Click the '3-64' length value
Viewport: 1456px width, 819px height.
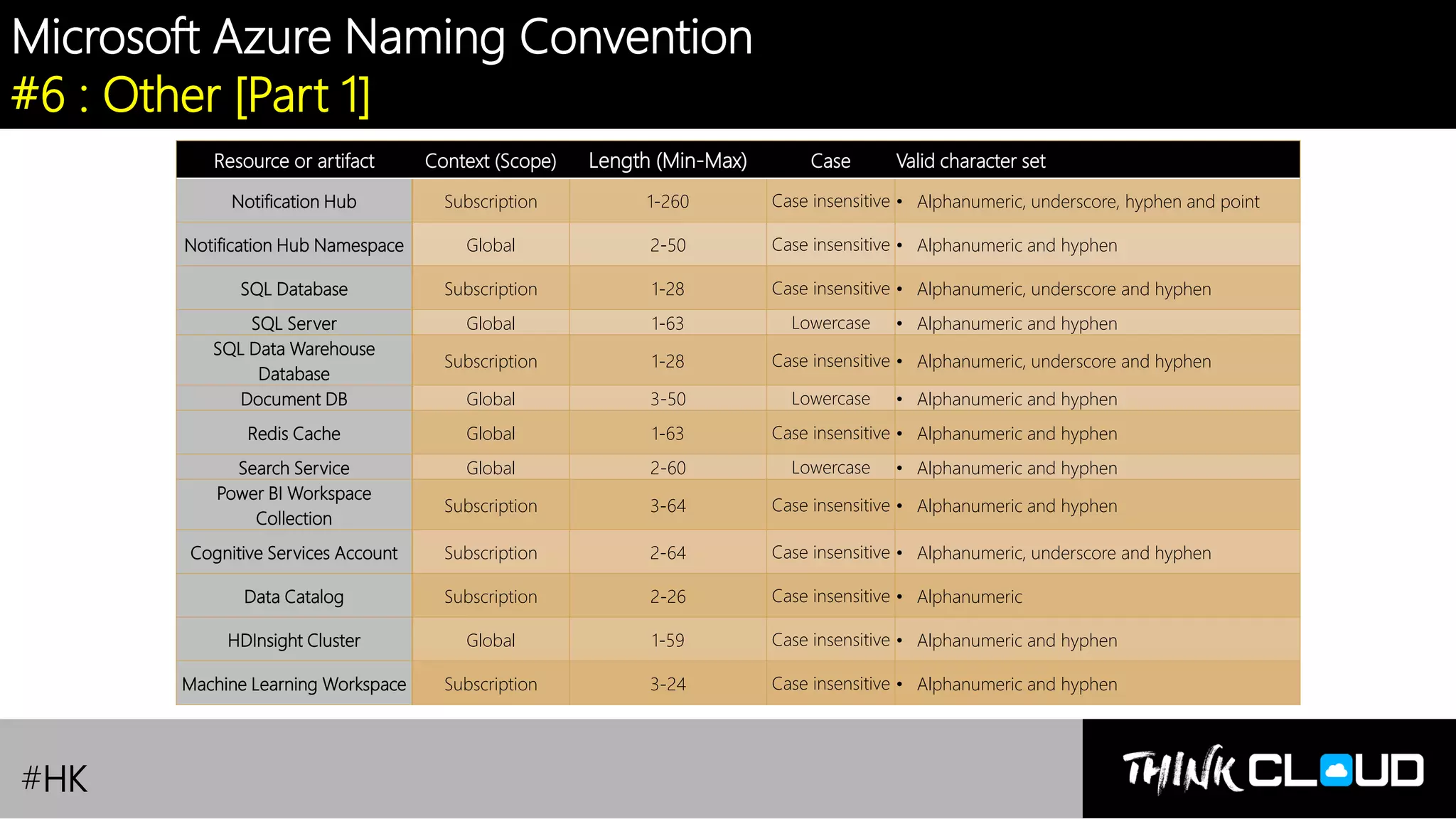click(x=668, y=505)
